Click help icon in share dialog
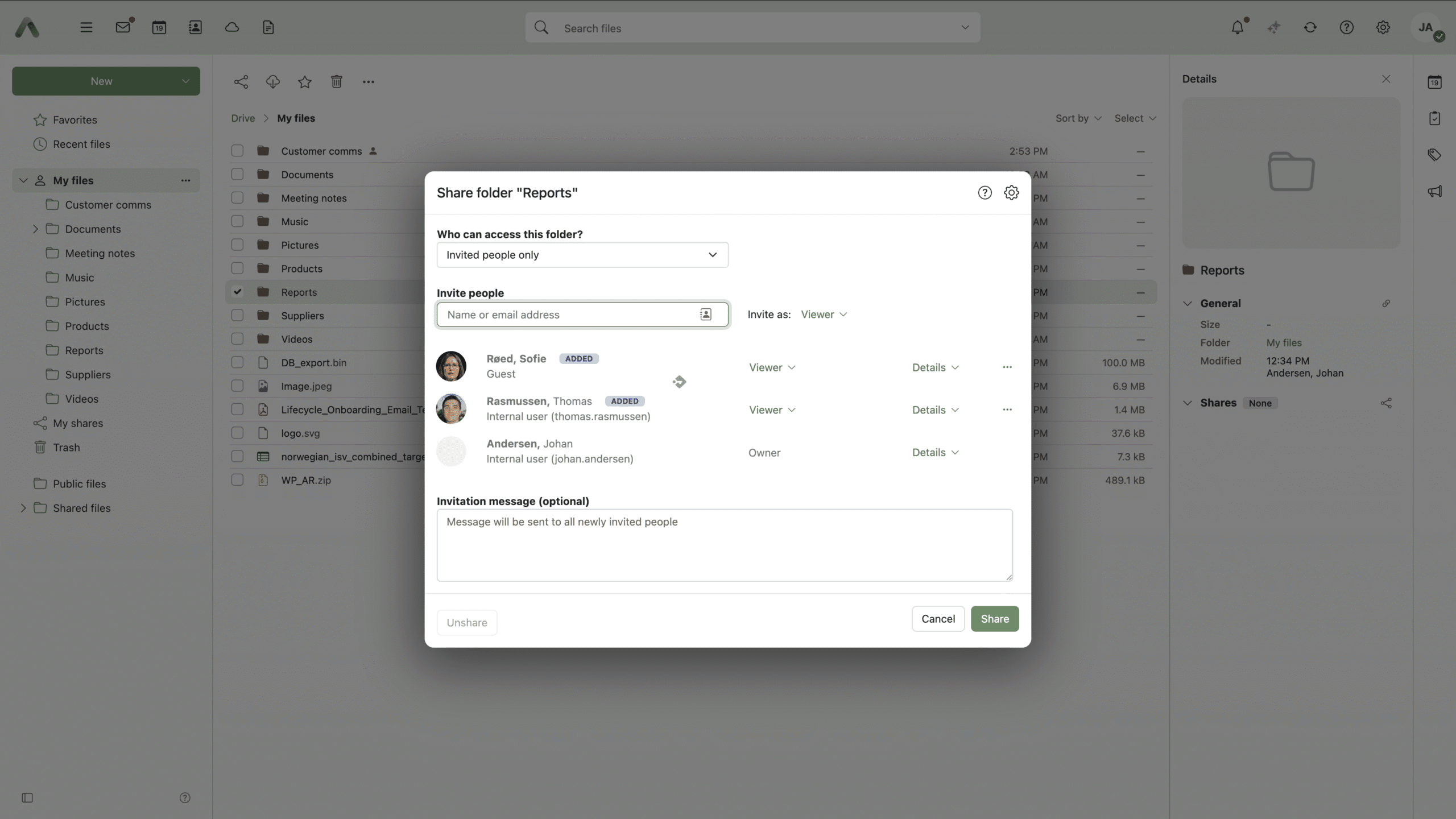Viewport: 1456px width, 819px height. (985, 193)
